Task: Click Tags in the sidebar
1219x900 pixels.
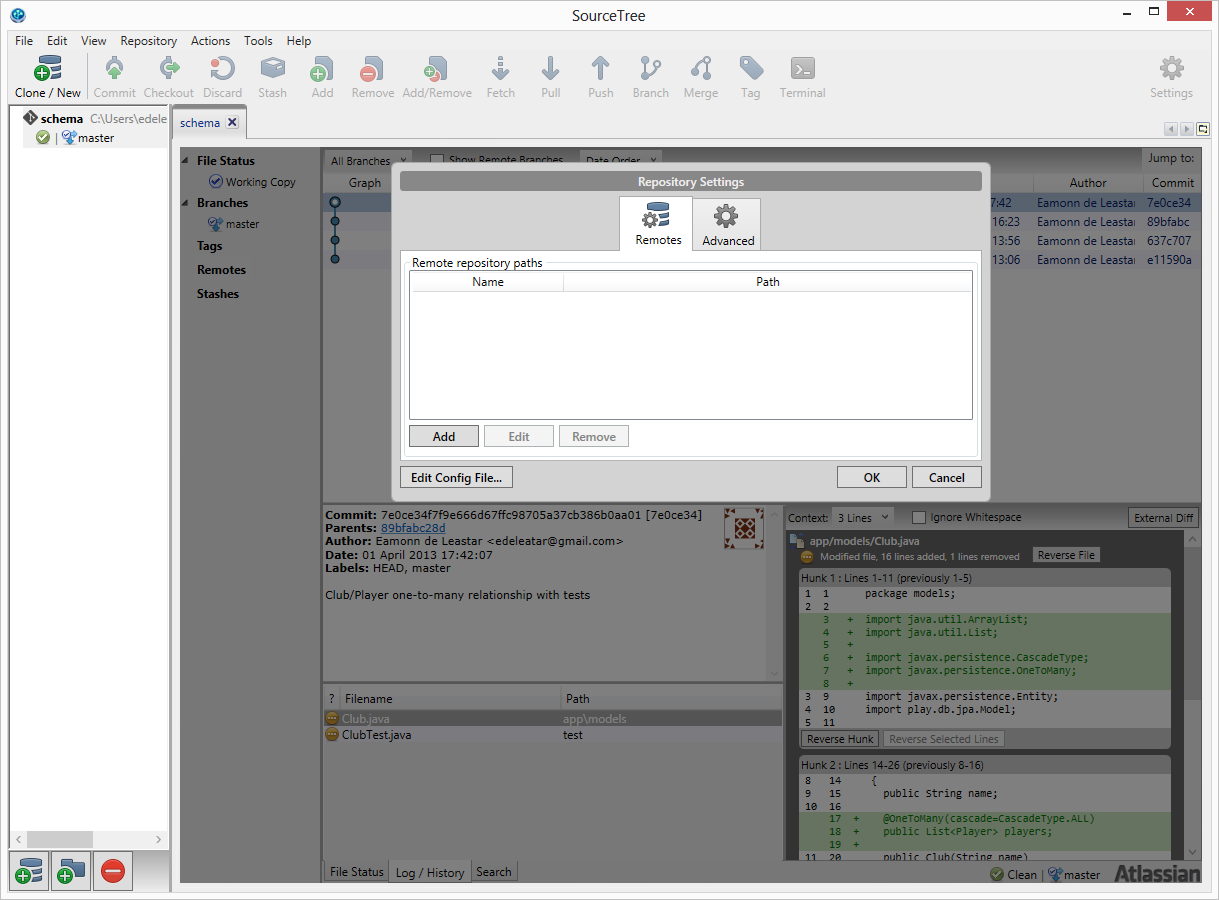Action: 210,246
